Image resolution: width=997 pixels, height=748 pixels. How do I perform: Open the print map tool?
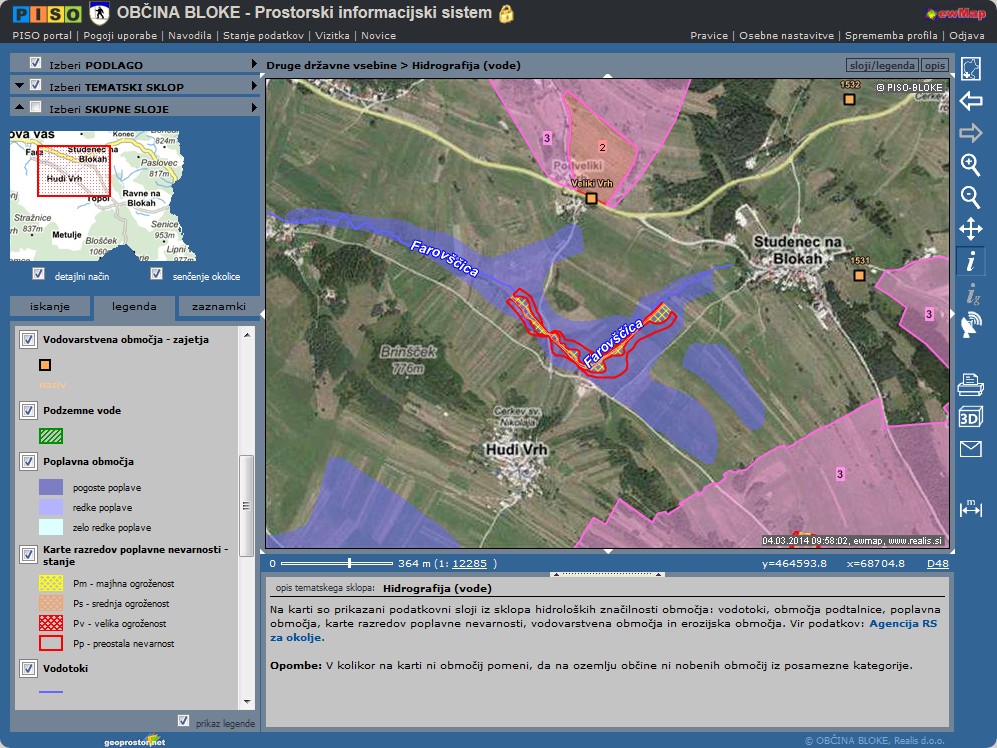point(970,384)
